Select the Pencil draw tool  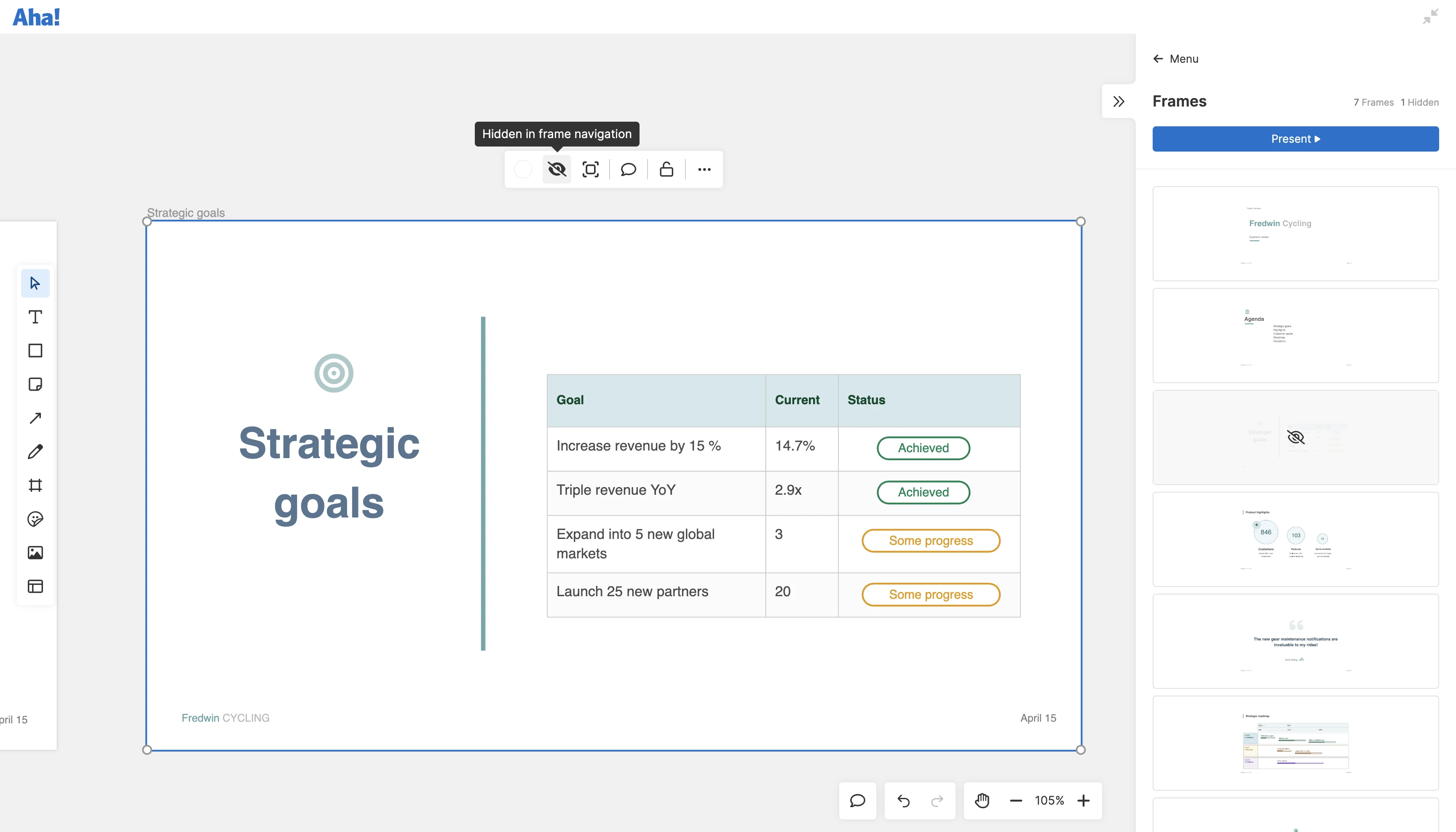(35, 451)
